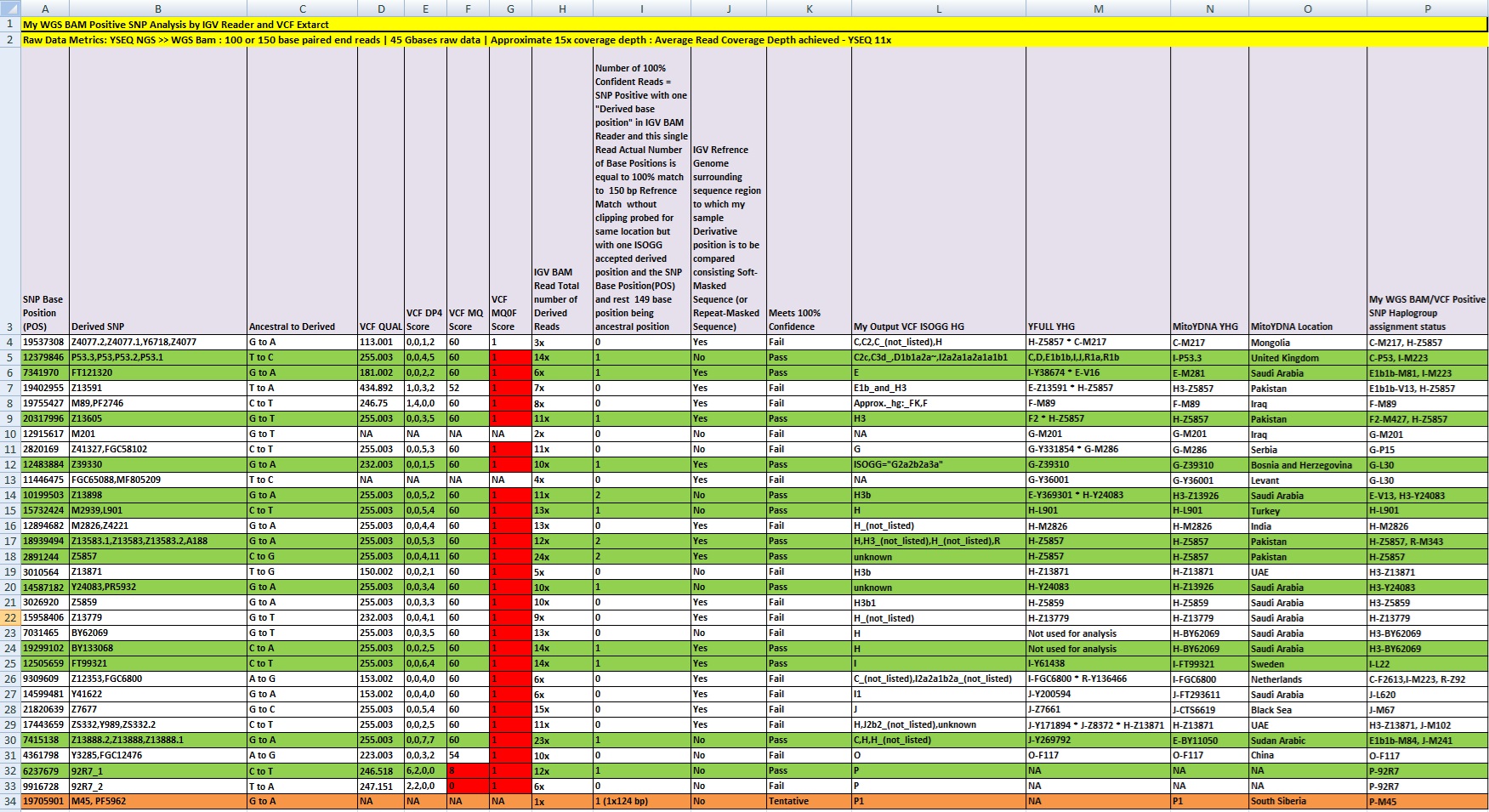Click the 'M45, PF5962' SNP cell

(158, 801)
